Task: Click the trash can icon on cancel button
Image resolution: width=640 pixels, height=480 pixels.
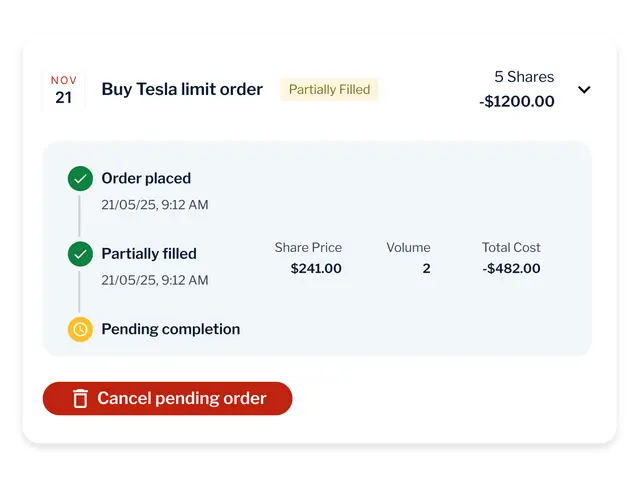Action: pyautogui.click(x=80, y=399)
